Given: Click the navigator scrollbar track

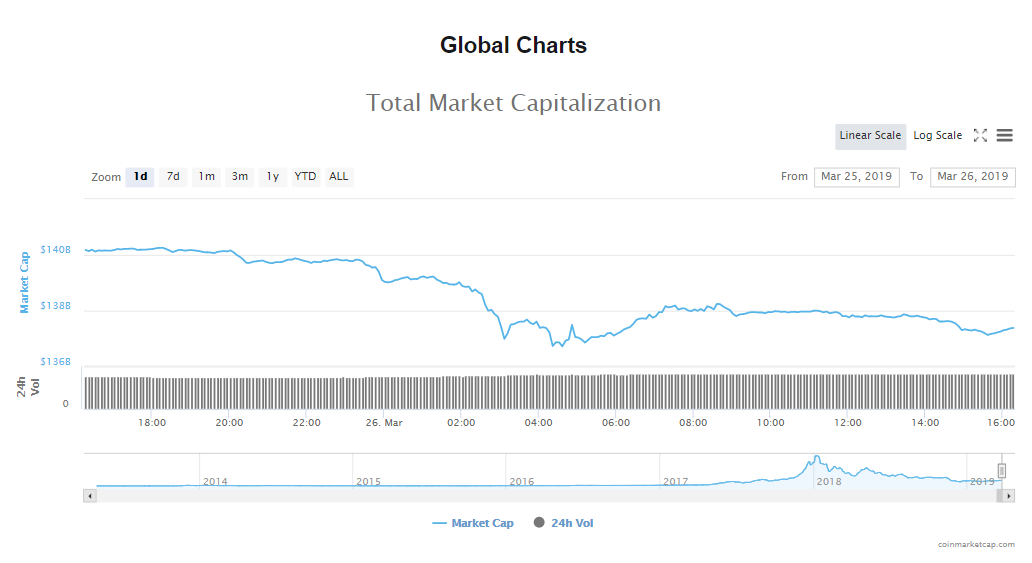Looking at the screenshot, I should coord(500,495).
